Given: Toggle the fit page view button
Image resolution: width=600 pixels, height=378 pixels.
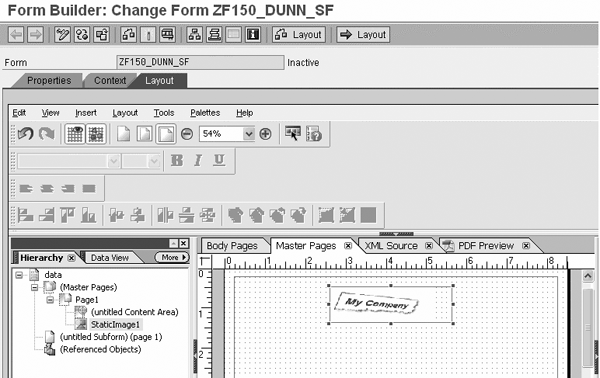Looking at the screenshot, I should [x=166, y=134].
